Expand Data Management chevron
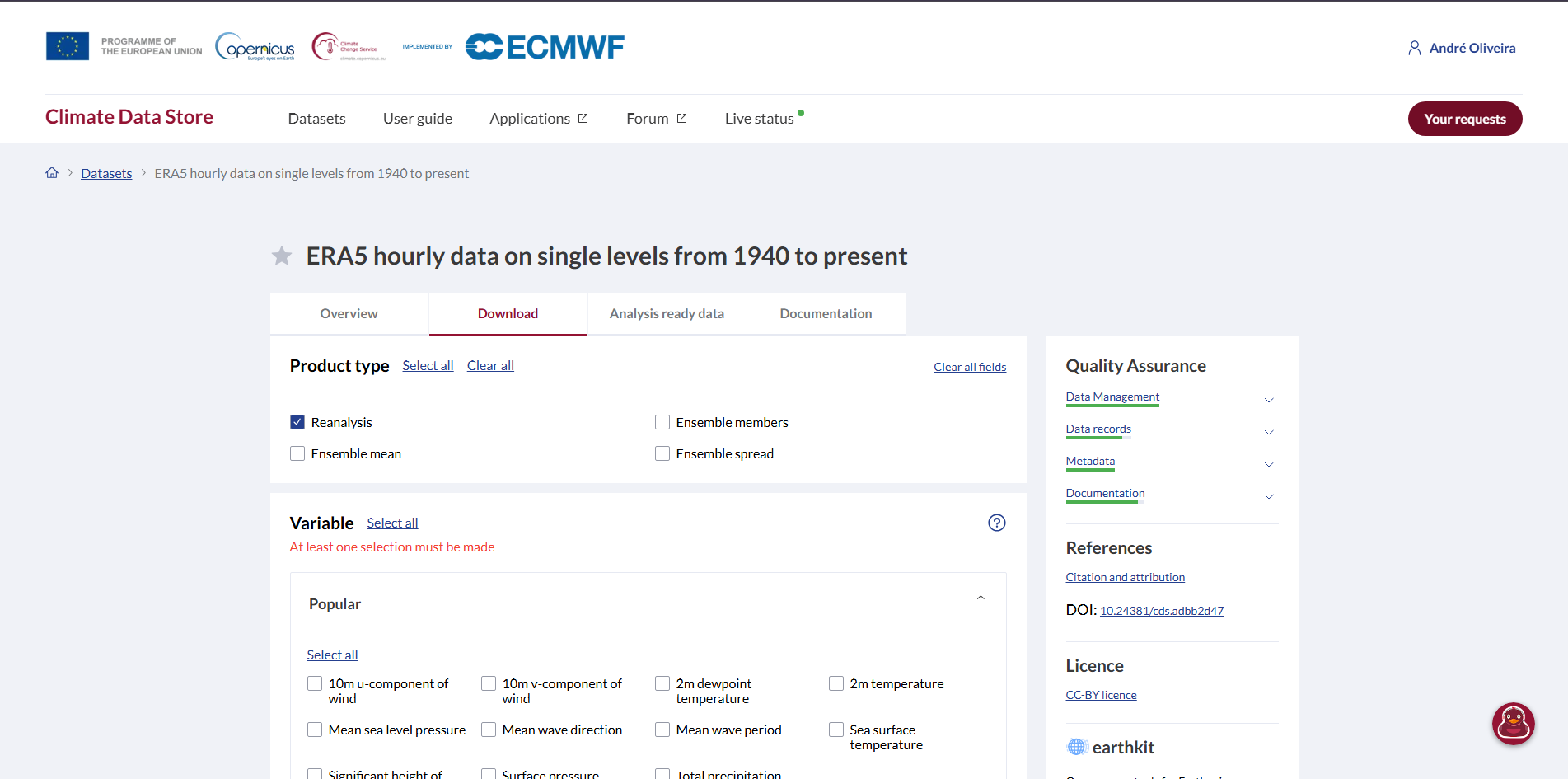The image size is (1568, 779). (x=1269, y=400)
